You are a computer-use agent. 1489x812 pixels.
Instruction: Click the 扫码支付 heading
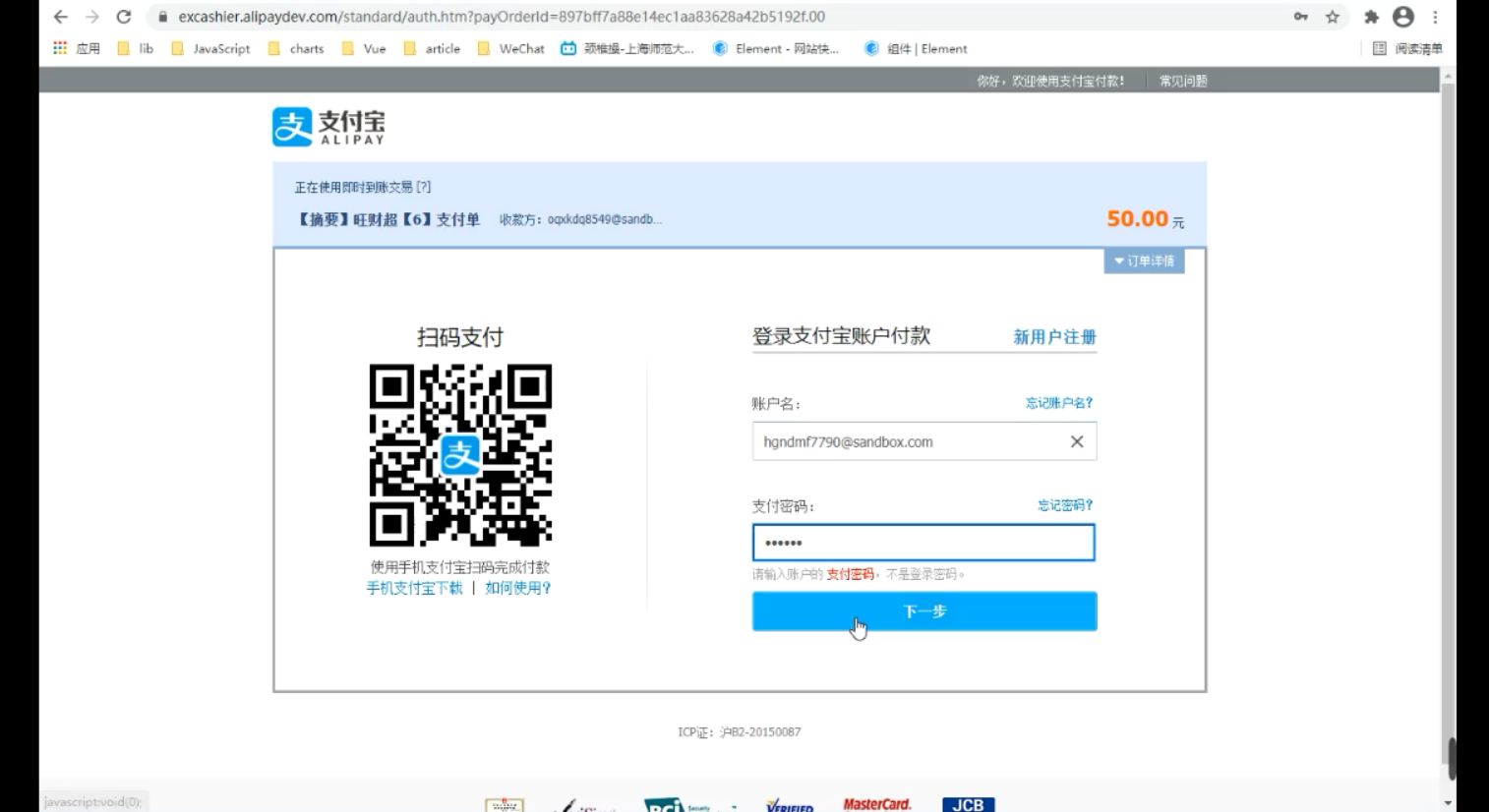(460, 337)
